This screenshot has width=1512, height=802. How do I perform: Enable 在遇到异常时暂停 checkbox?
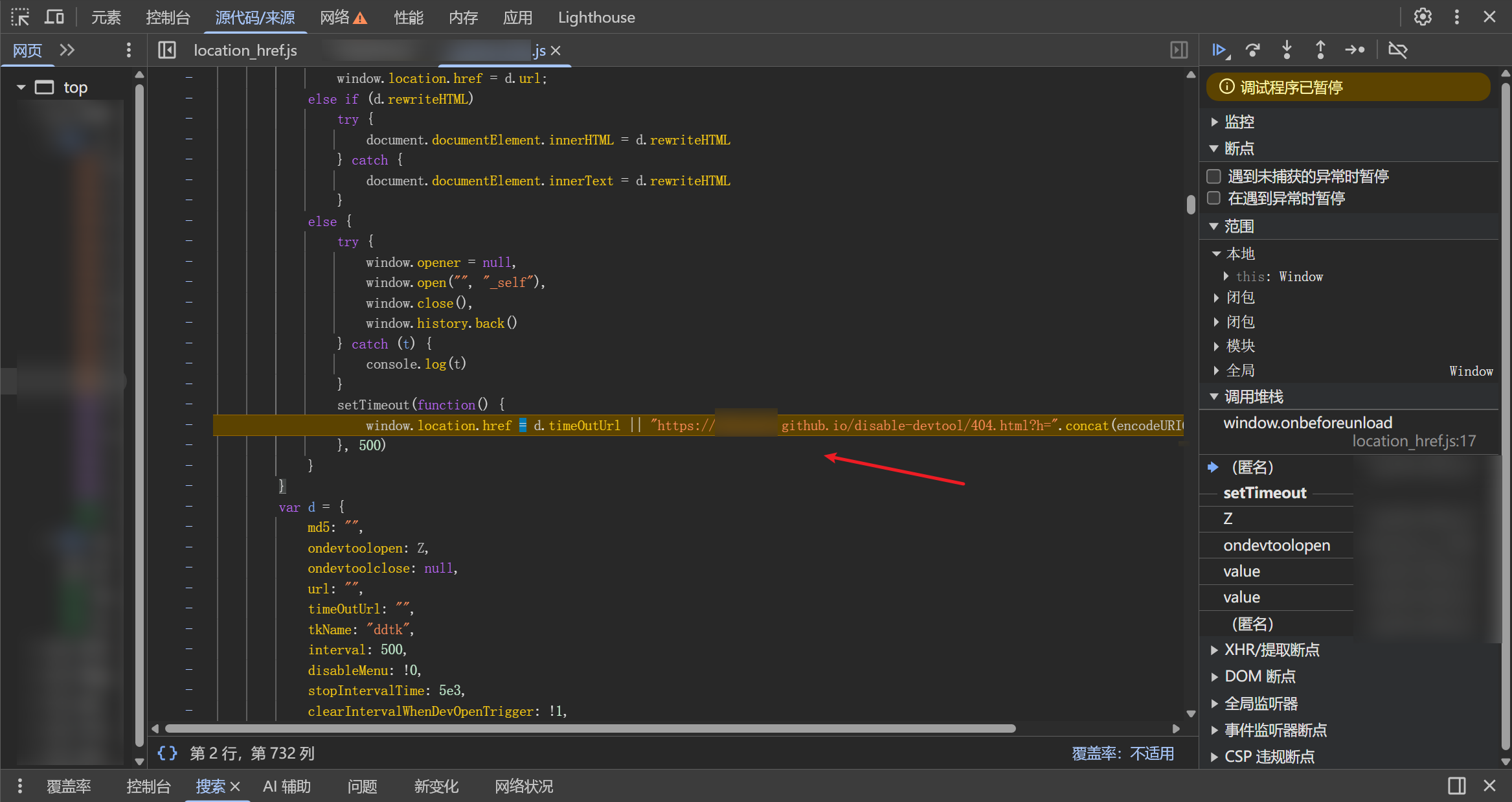1213,198
